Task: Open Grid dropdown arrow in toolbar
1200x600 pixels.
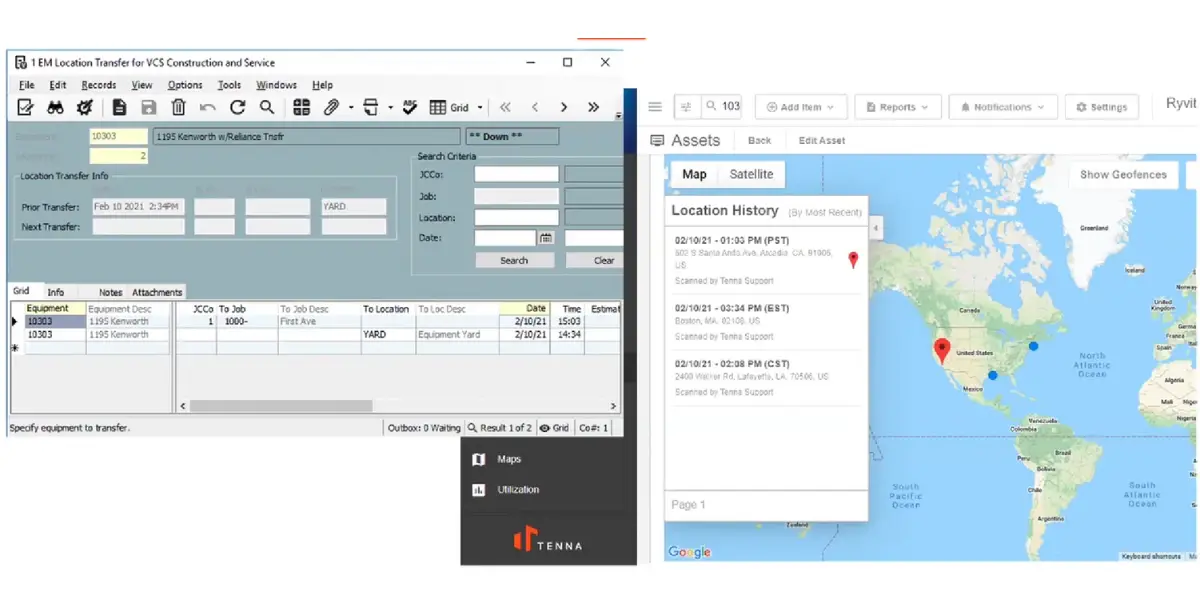Action: click(480, 108)
